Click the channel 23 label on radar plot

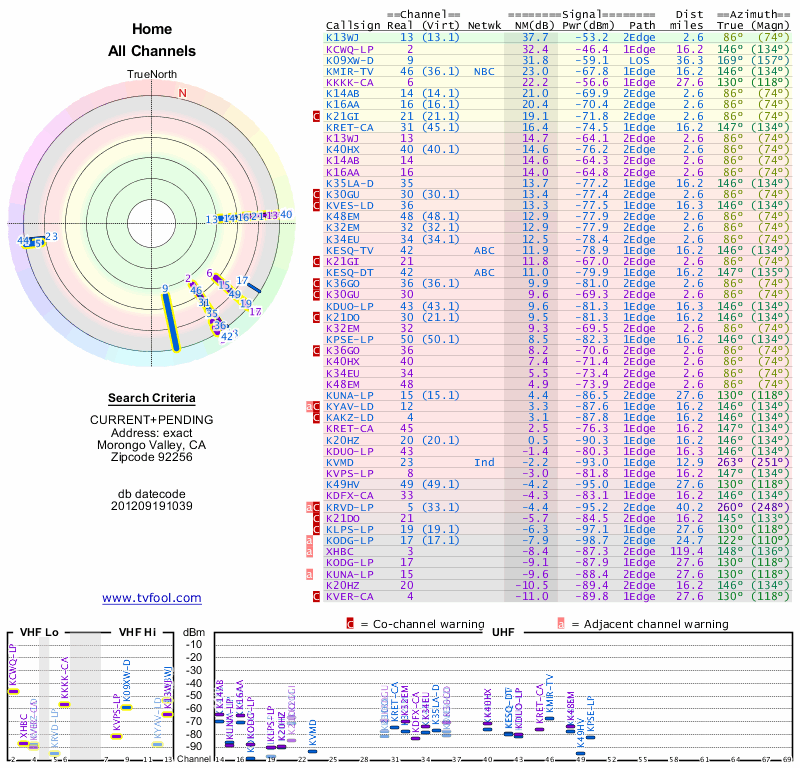coord(51,237)
